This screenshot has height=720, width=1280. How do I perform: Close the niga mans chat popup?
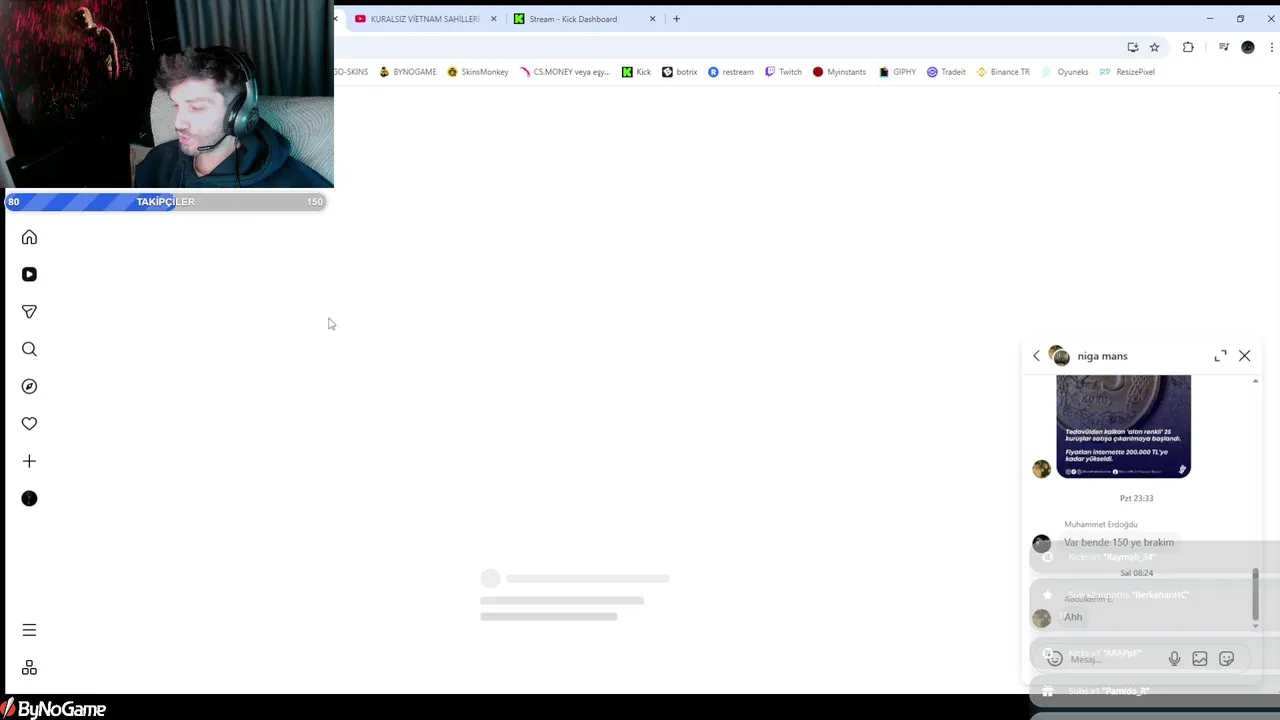1244,356
